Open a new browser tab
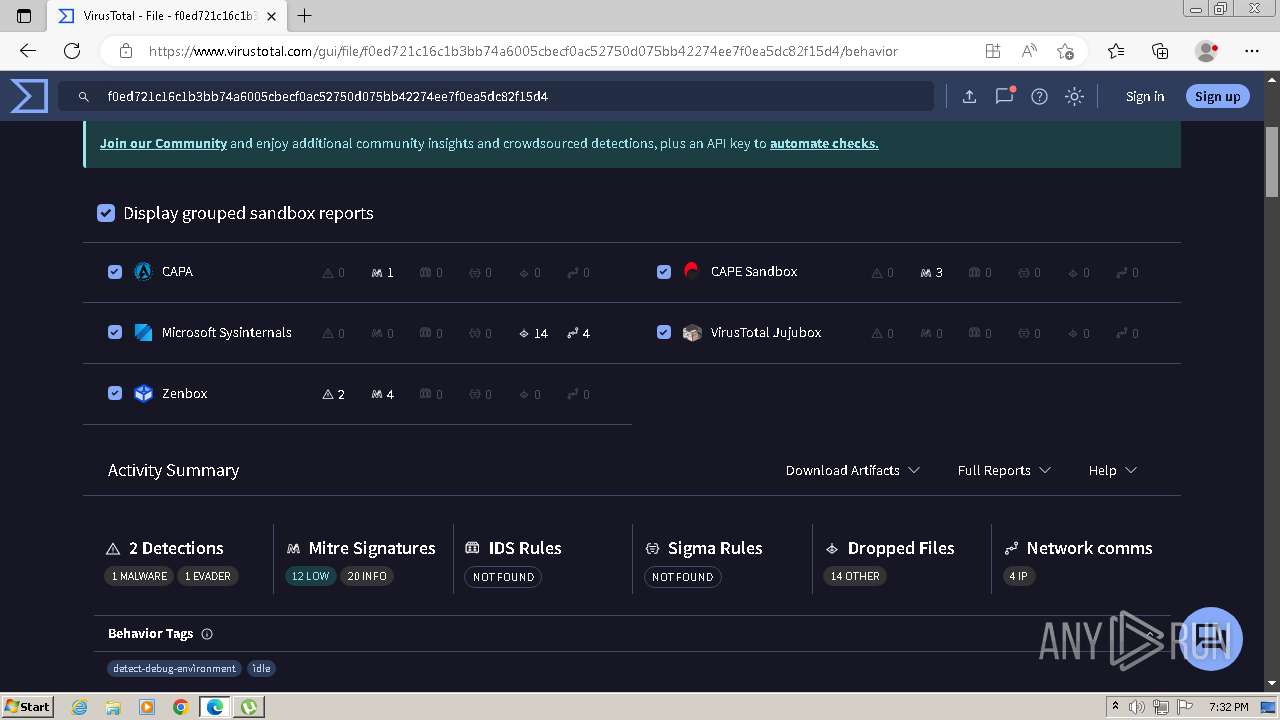This screenshot has width=1280, height=720. (305, 15)
